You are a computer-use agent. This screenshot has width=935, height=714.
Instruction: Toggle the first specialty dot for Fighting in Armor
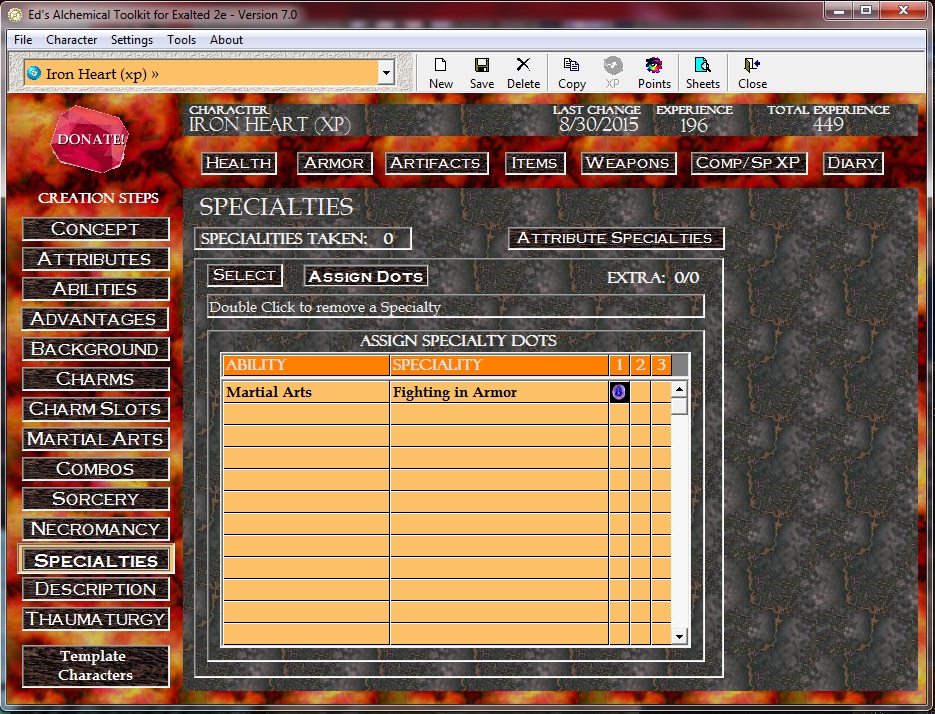[619, 392]
